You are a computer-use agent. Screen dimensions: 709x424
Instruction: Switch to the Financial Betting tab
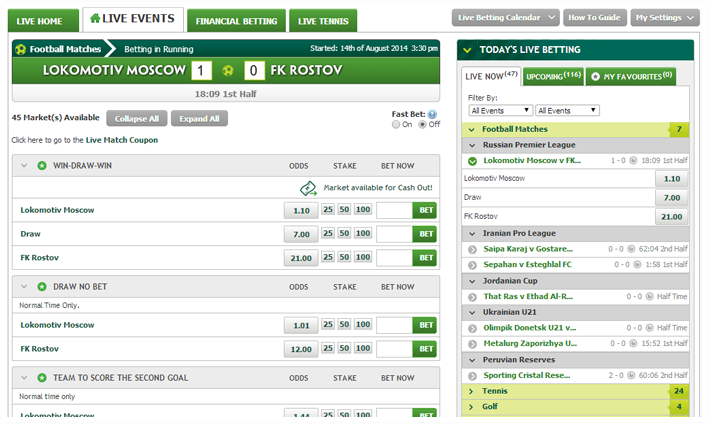(237, 20)
